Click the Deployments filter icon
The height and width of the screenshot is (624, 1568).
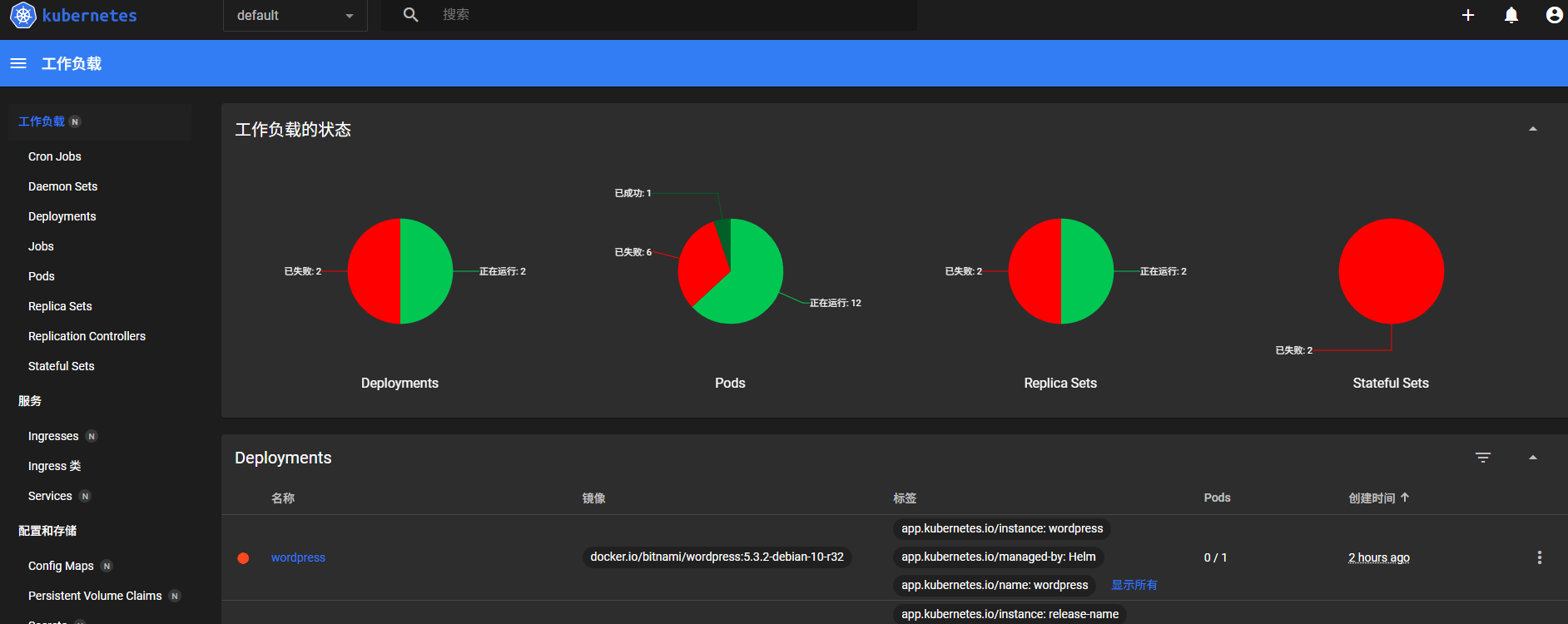tap(1483, 458)
